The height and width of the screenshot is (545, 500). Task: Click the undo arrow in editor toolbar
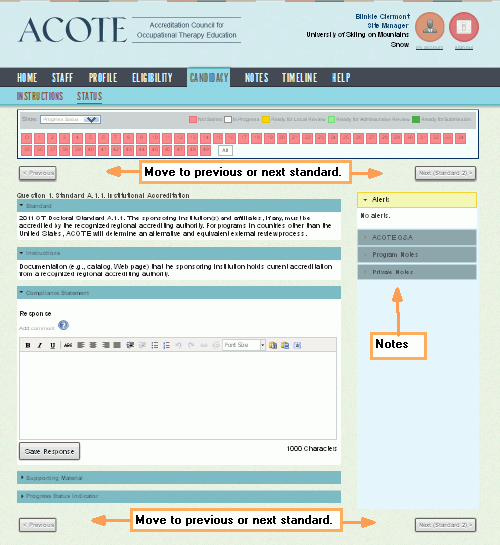(x=179, y=345)
